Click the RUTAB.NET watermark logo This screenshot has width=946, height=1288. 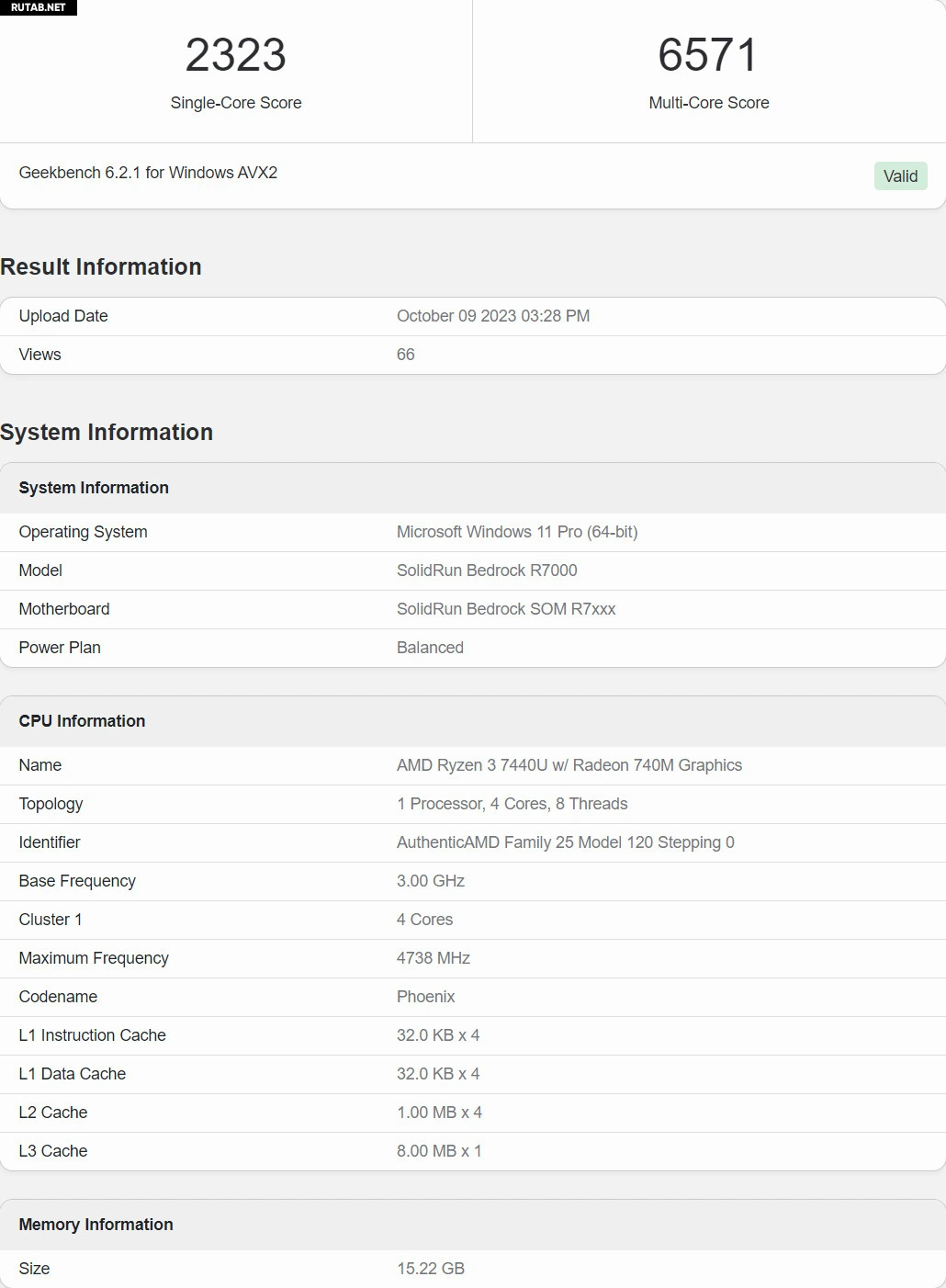coord(39,7)
